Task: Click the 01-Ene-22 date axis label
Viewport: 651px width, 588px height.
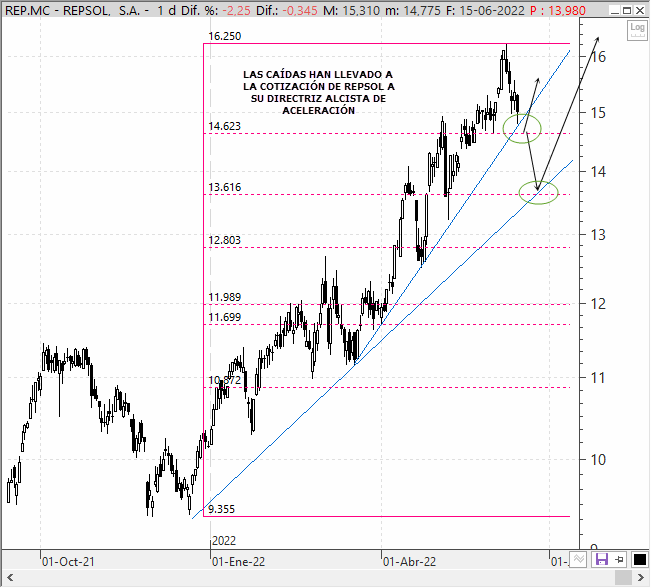Action: coord(238,562)
